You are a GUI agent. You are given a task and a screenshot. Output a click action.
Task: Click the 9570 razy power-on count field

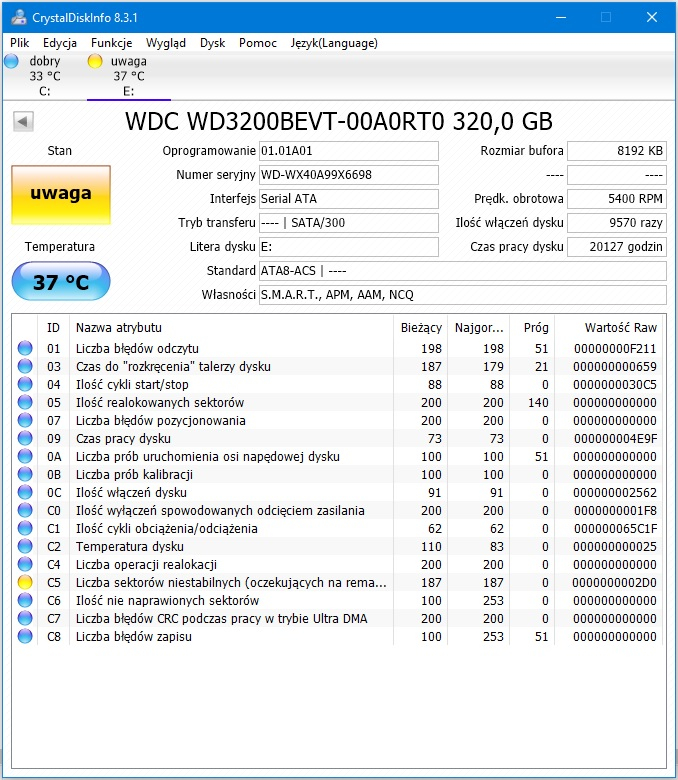[x=617, y=222]
